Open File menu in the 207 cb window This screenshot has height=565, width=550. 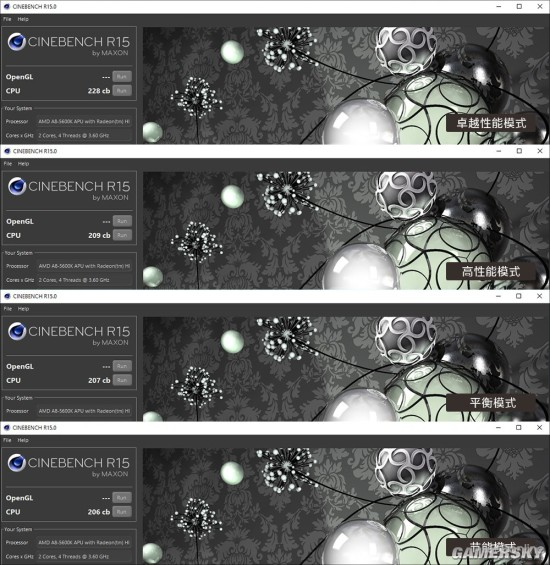click(8, 309)
